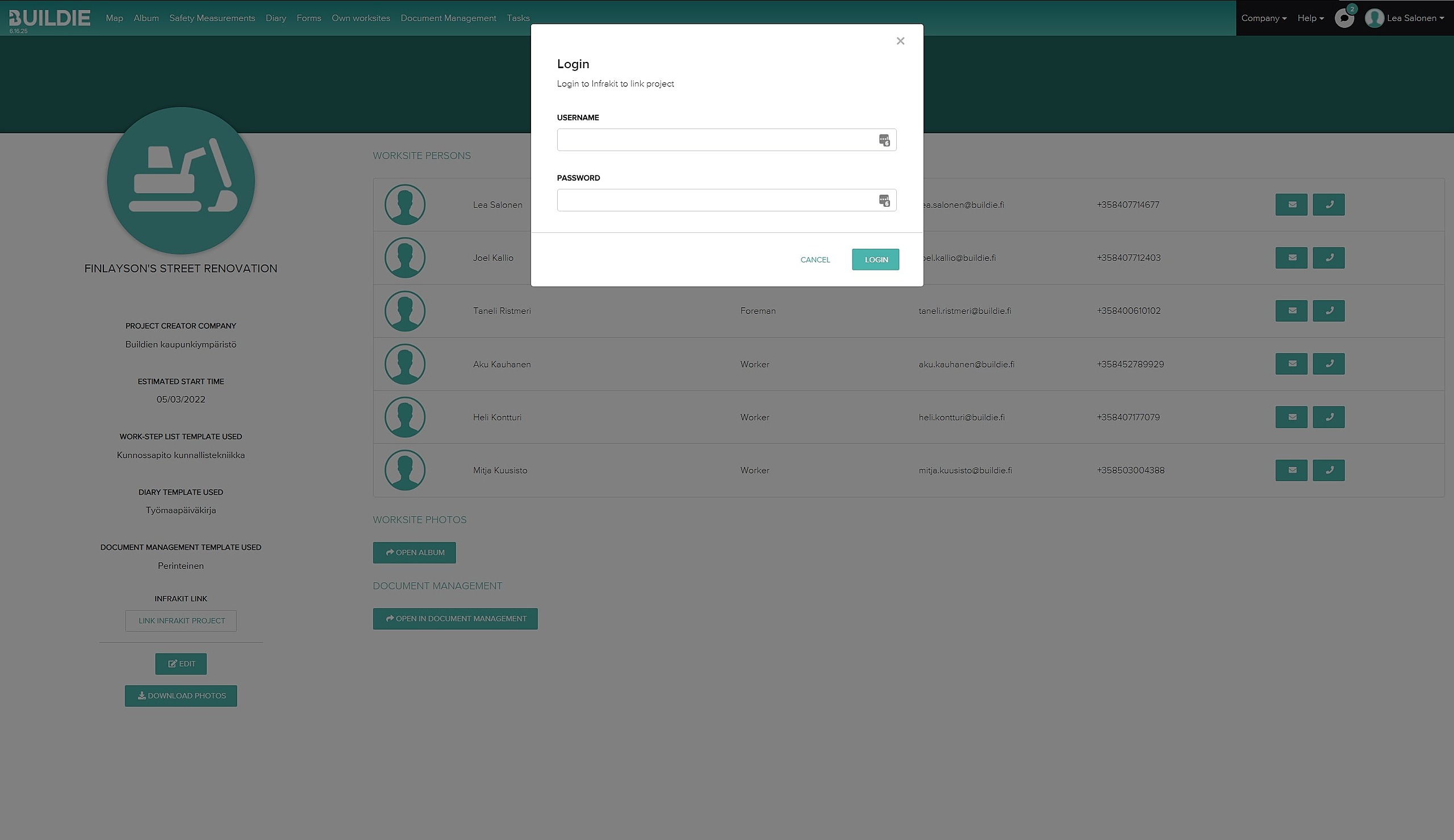
Task: Open the chat notifications bubble icon
Action: (x=1344, y=18)
